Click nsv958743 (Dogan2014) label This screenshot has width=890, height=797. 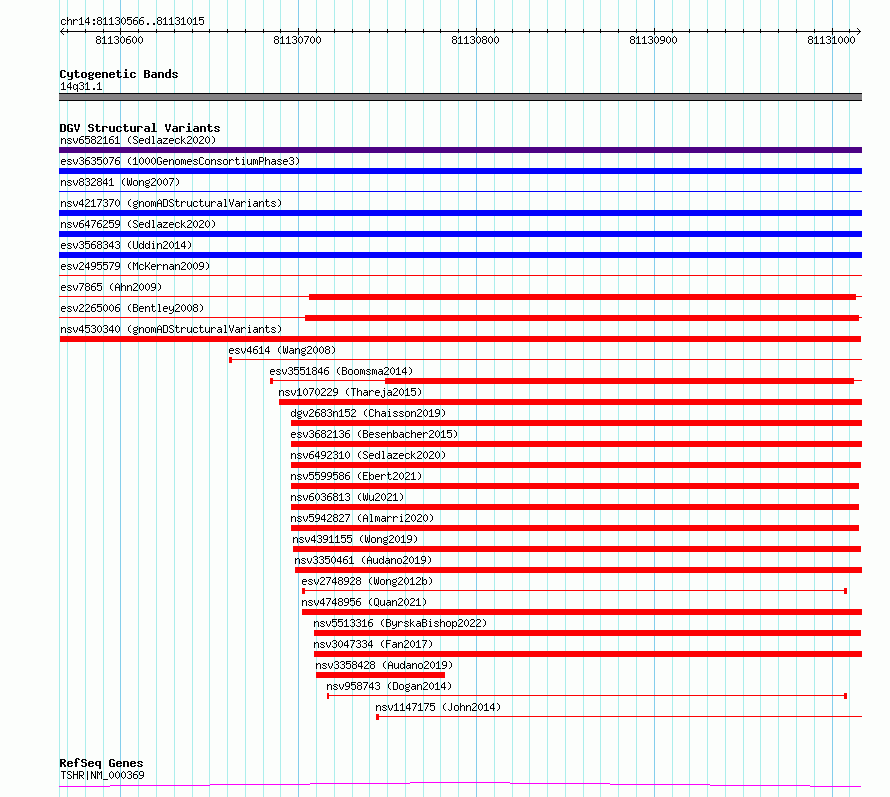(x=389, y=686)
